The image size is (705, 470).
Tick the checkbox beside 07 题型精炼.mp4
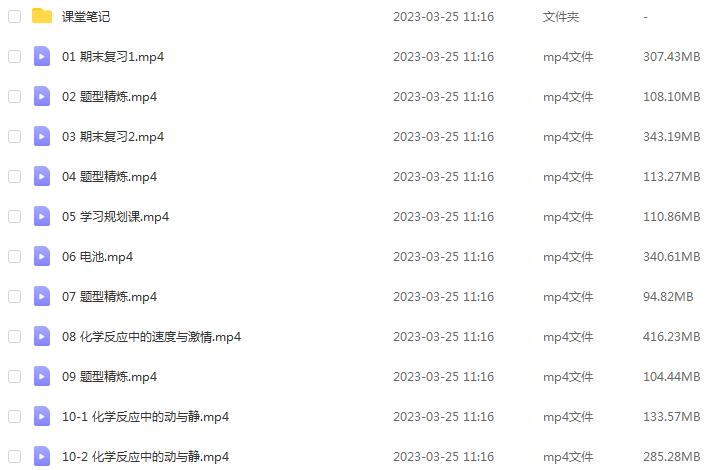click(14, 297)
